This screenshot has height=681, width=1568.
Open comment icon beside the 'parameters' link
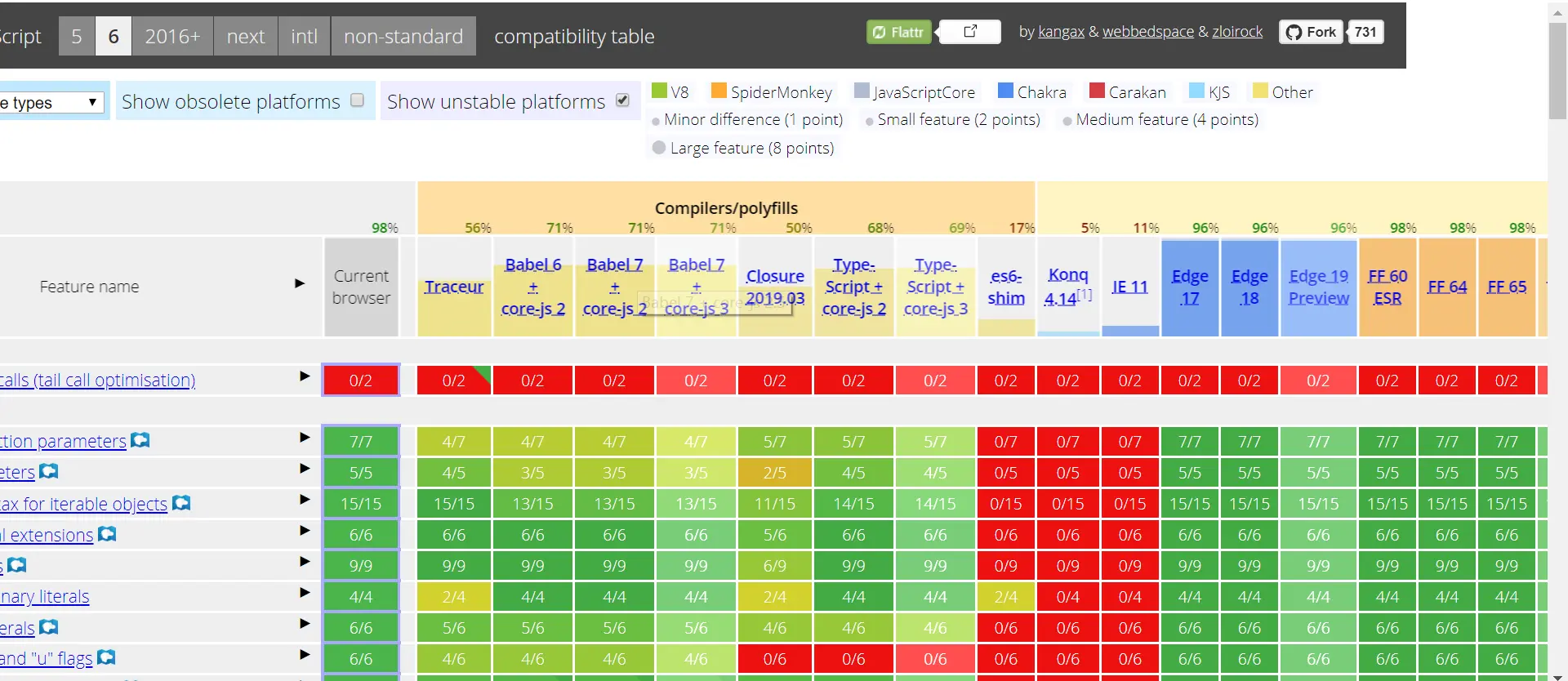(x=140, y=440)
